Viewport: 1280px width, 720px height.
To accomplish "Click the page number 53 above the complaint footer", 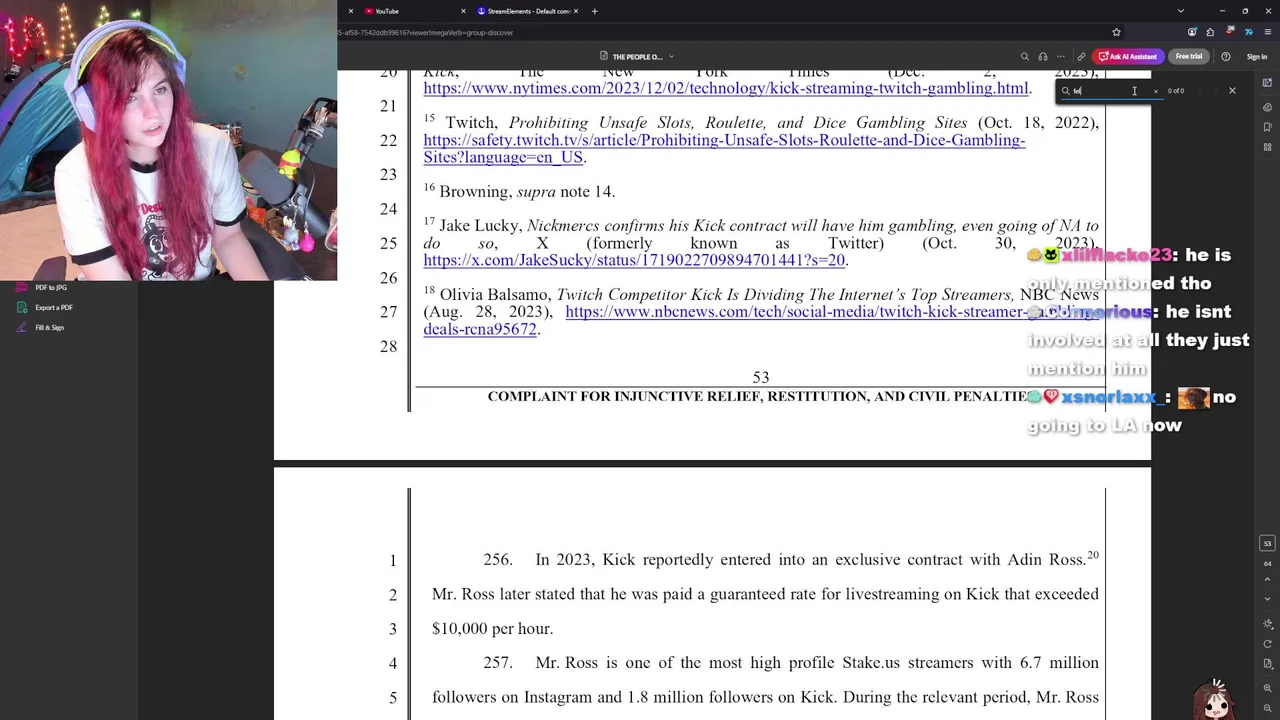I will coord(761,377).
